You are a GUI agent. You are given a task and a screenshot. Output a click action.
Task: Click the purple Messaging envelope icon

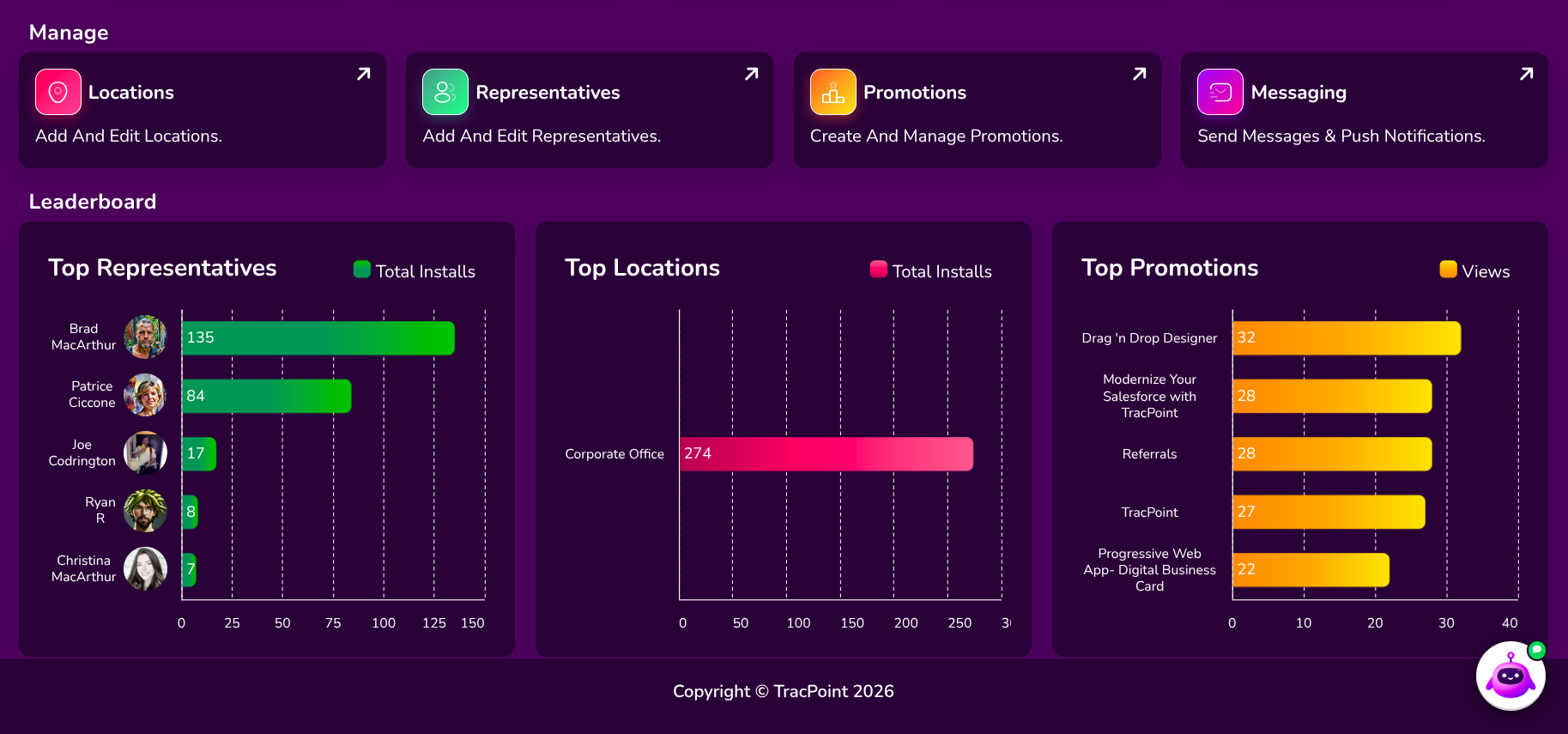1220,92
